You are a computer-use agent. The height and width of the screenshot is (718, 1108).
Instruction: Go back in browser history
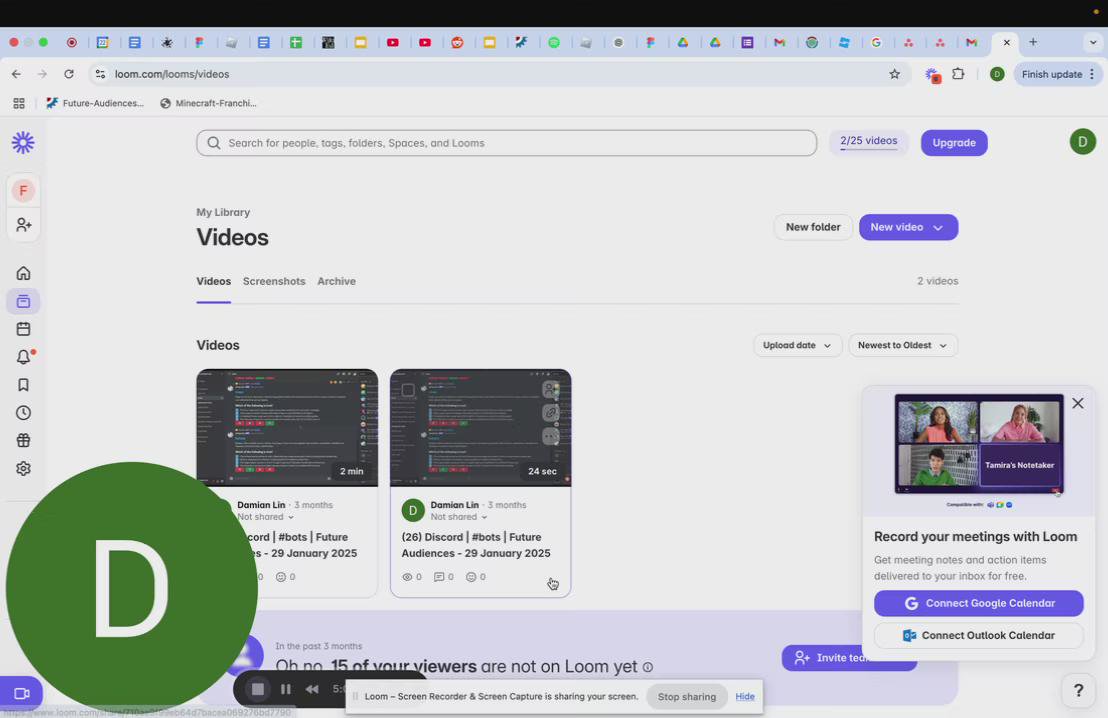point(16,73)
